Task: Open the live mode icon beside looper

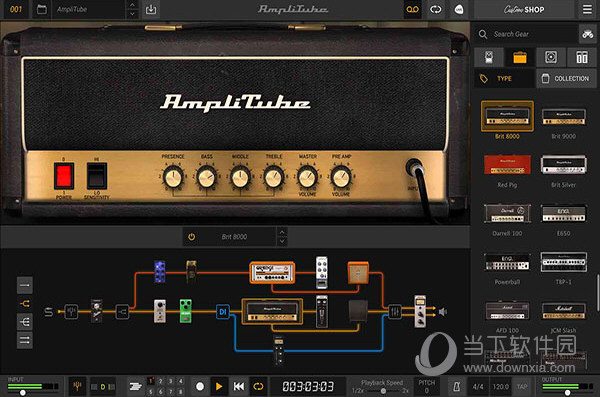Action: coord(458,9)
